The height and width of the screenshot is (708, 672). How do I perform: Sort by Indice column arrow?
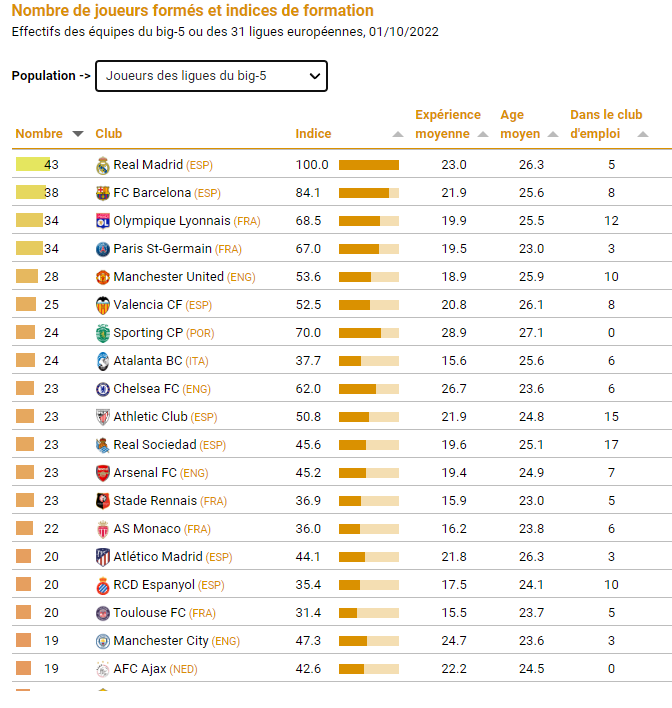point(397,134)
